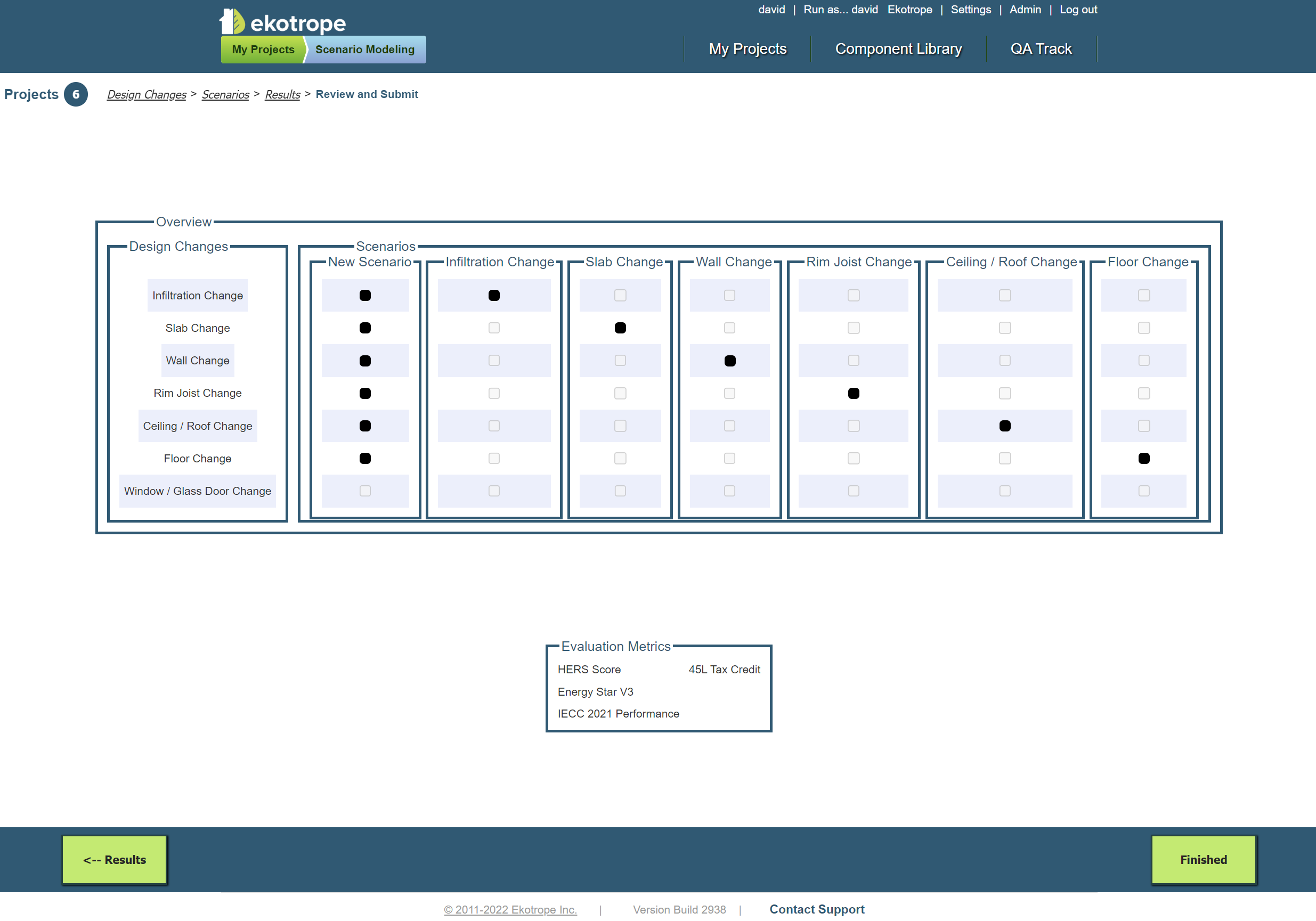Select the green My Projects tab
The width and height of the screenshot is (1316, 921).
coord(263,50)
